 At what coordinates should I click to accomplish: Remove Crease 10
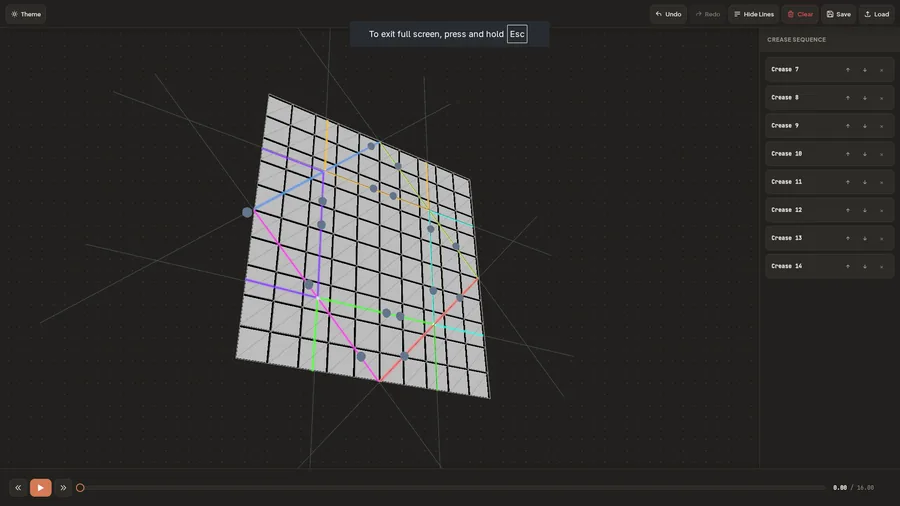click(x=882, y=154)
